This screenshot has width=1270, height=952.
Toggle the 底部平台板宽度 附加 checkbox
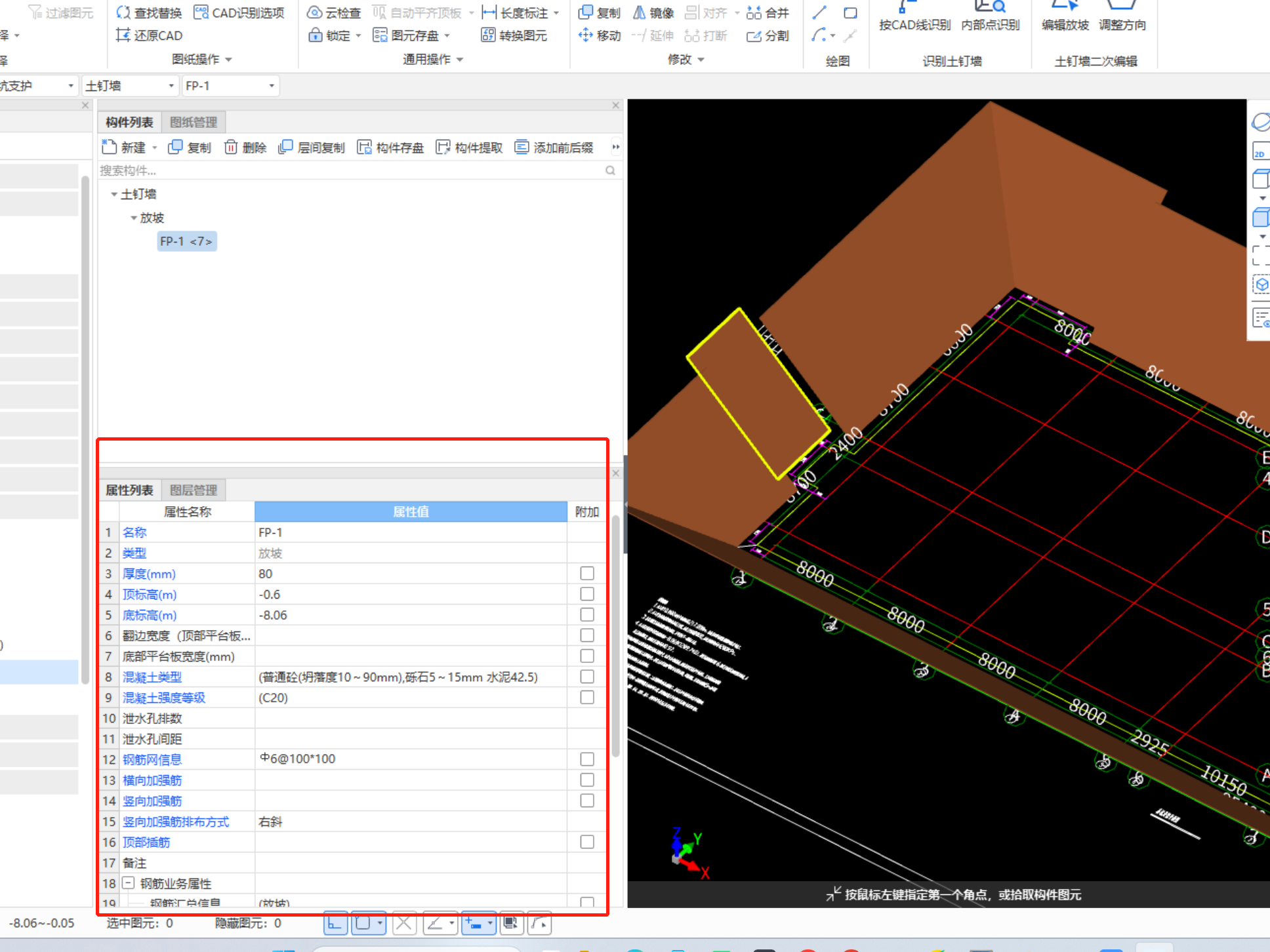[x=587, y=656]
